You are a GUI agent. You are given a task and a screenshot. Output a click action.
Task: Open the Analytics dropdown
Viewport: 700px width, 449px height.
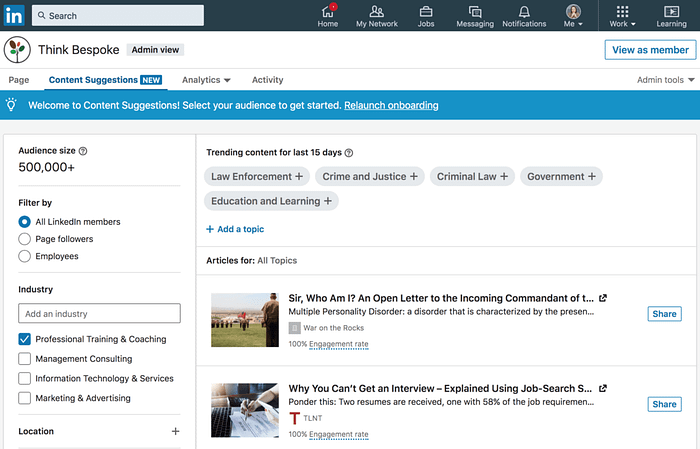pyautogui.click(x=206, y=80)
